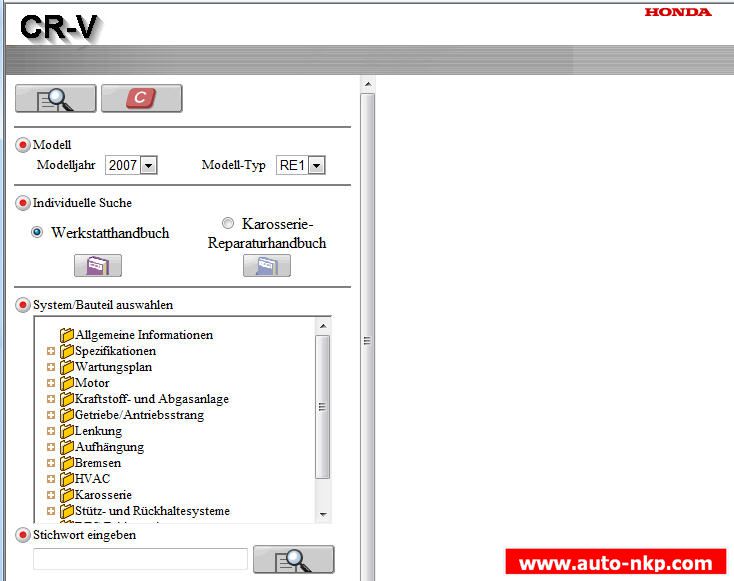Select the Wartungsplan tree entry
This screenshot has height=581, width=734.
(114, 367)
